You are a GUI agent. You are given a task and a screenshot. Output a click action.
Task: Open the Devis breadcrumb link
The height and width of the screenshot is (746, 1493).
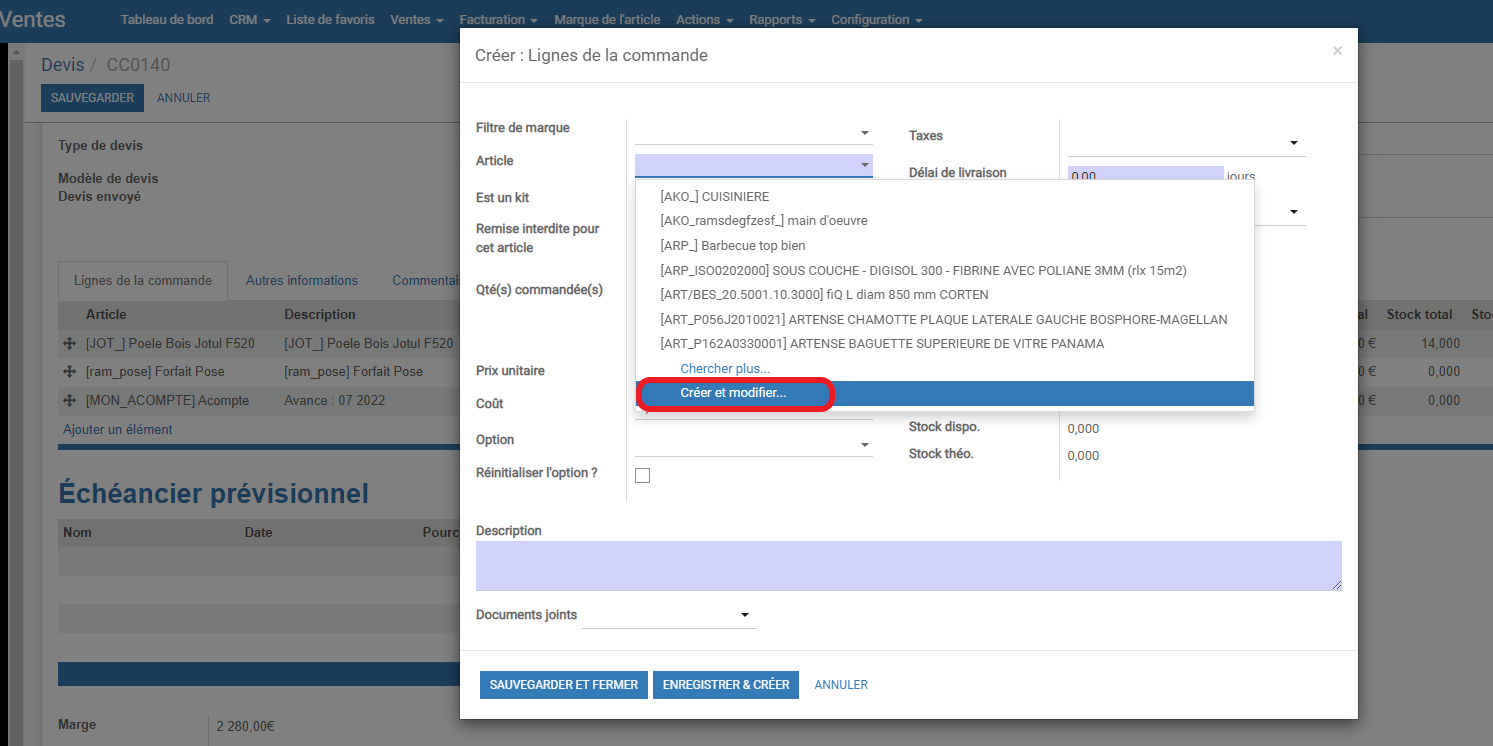click(x=62, y=65)
